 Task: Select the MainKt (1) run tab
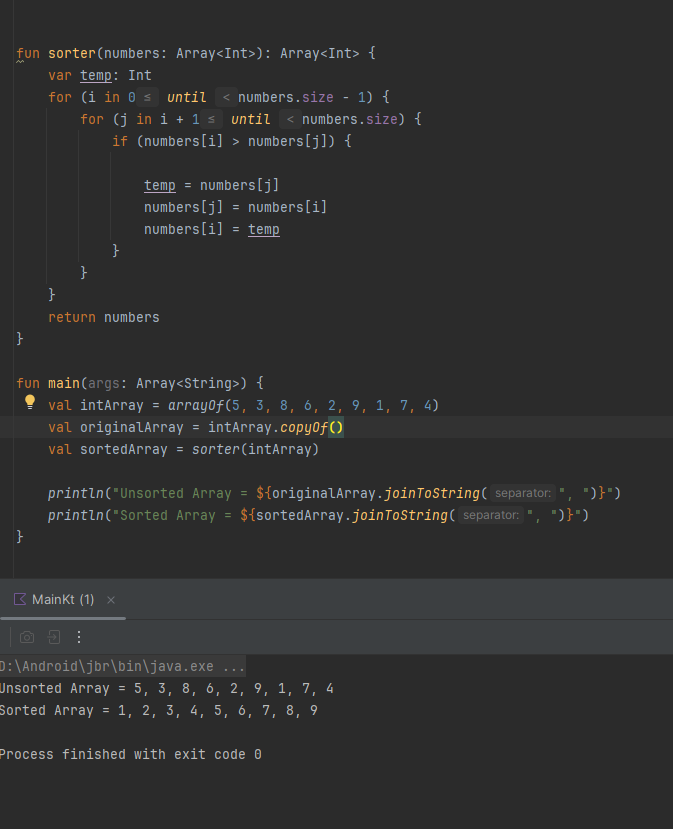[63, 600]
